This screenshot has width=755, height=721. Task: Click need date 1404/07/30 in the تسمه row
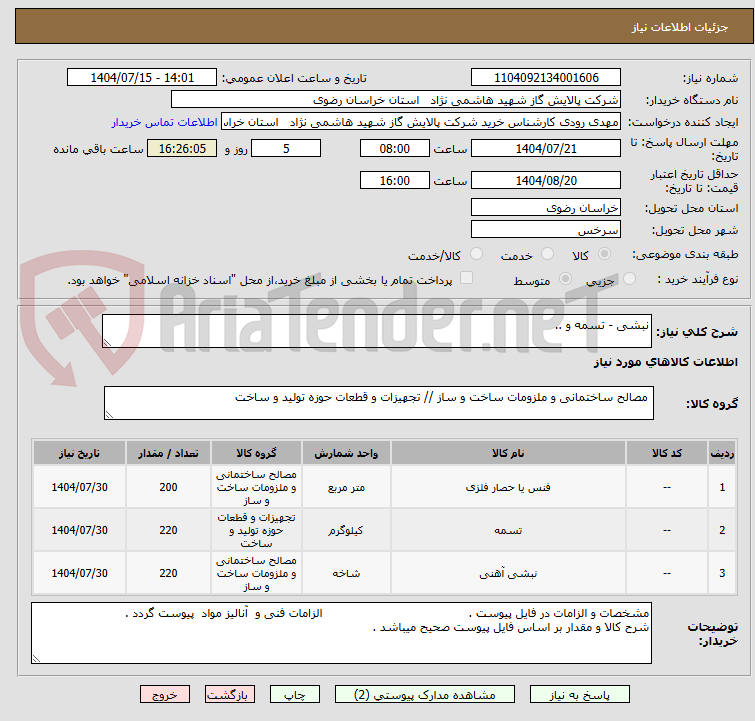79,530
